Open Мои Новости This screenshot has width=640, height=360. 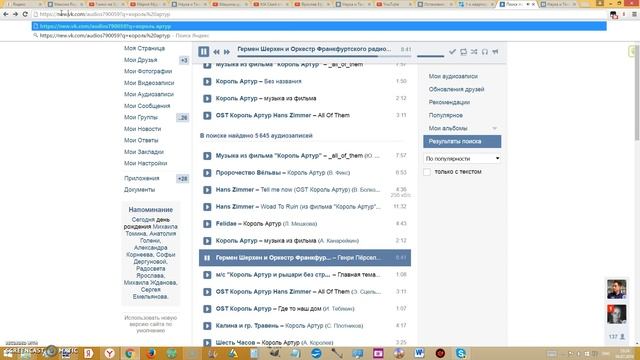tap(142, 129)
